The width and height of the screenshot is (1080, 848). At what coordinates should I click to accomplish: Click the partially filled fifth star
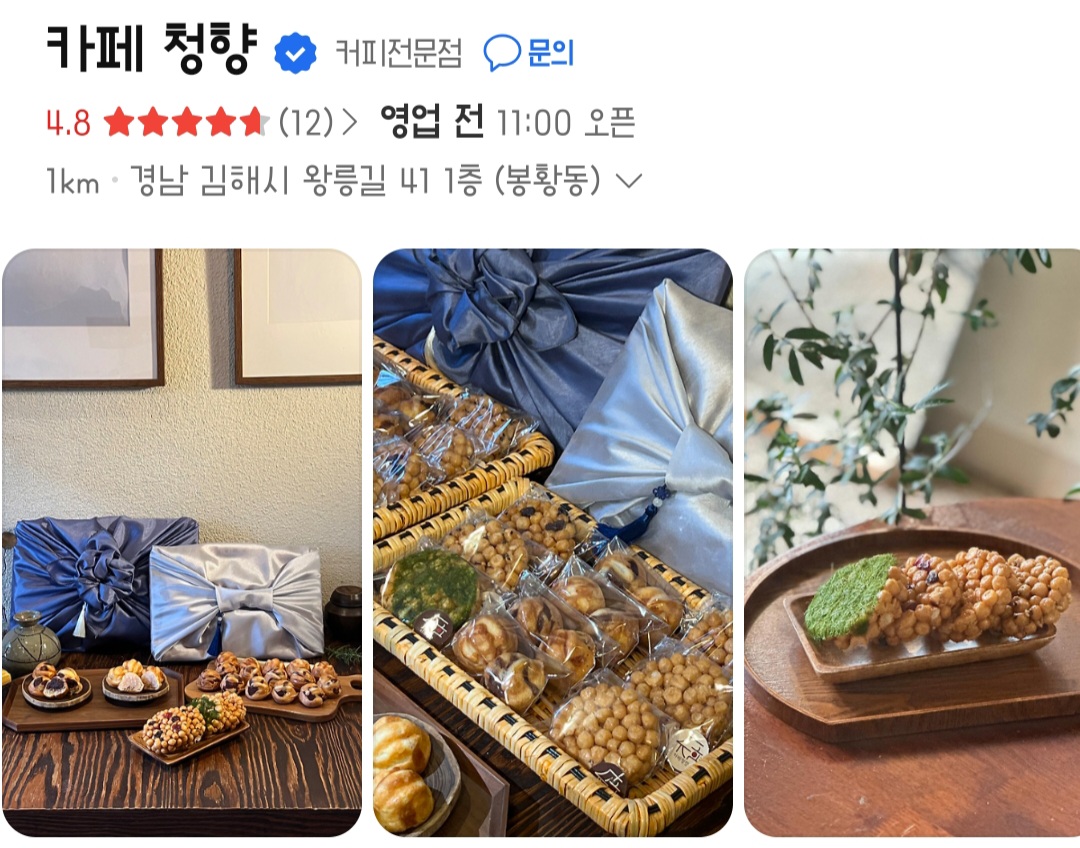tap(254, 122)
